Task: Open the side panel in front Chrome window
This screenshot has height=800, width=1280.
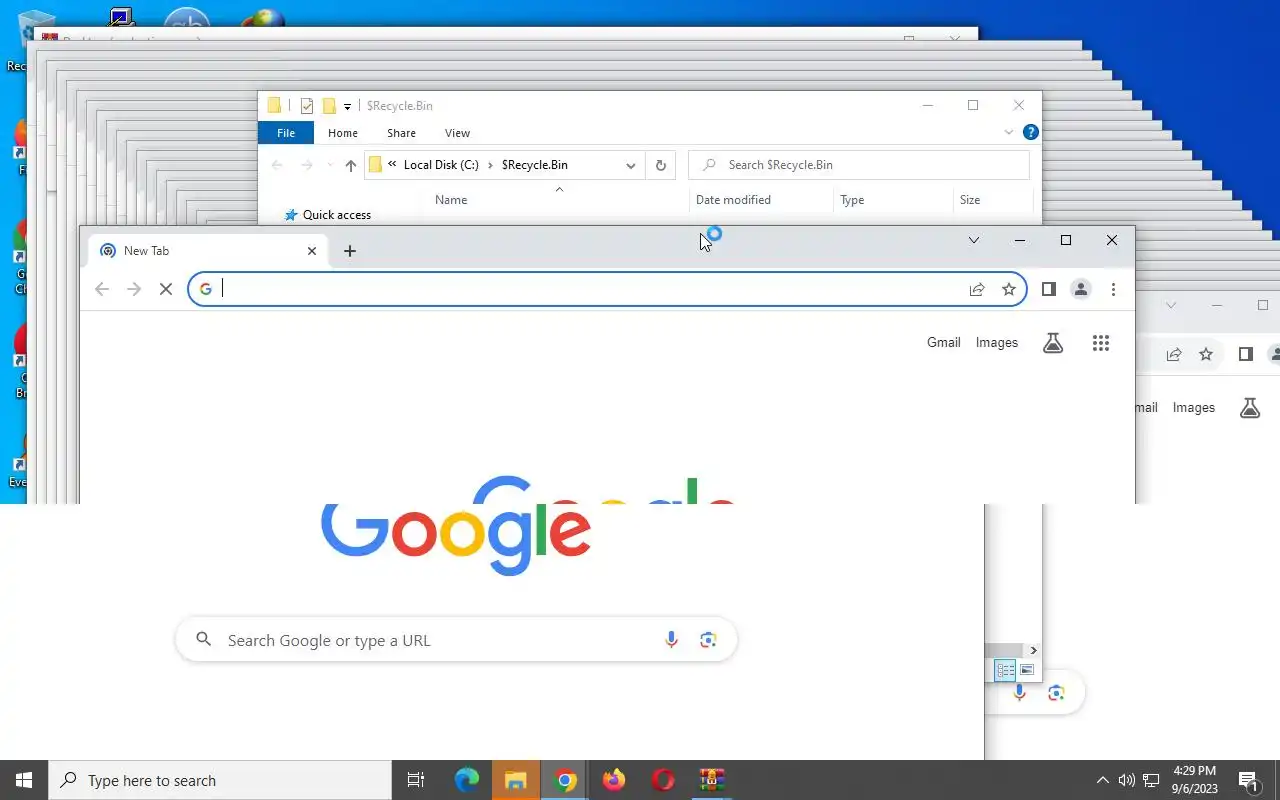Action: coord(1048,289)
